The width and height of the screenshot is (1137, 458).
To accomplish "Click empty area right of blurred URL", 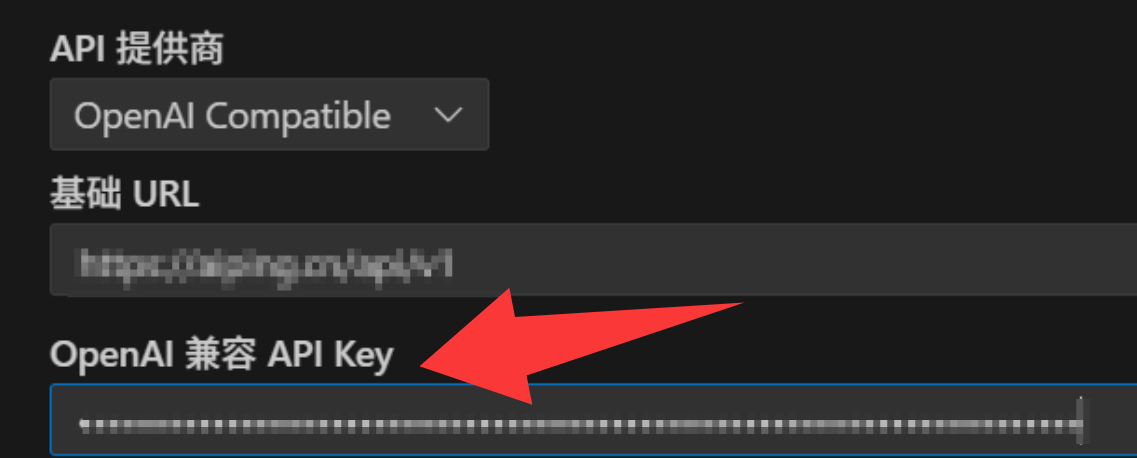I will coord(798,259).
